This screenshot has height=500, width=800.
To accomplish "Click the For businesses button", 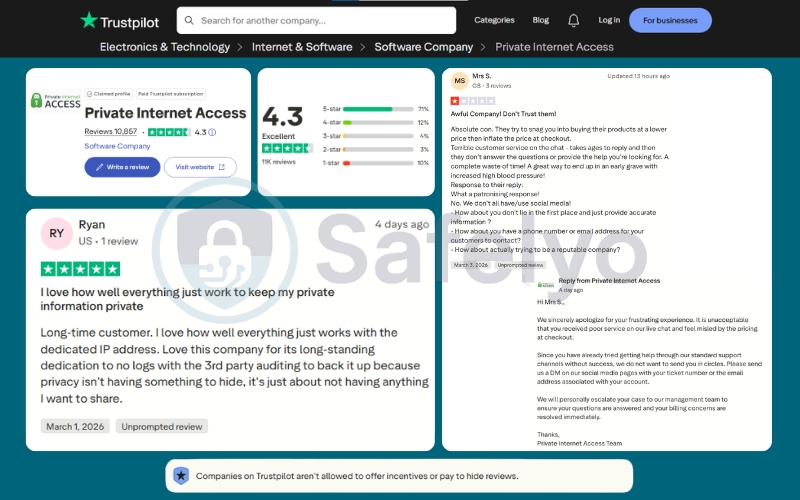I will click(670, 20).
